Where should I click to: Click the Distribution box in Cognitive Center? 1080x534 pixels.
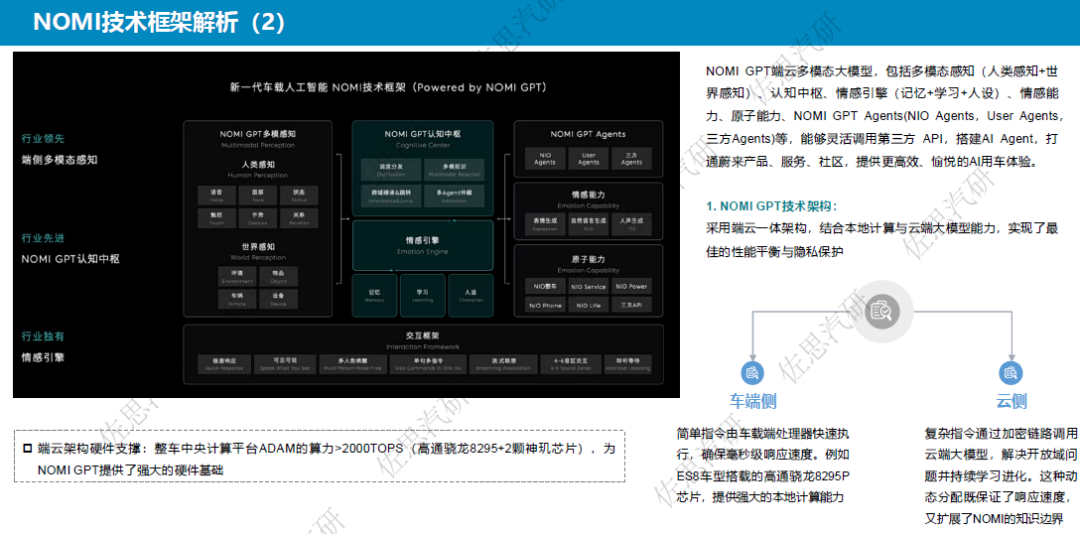(x=391, y=170)
